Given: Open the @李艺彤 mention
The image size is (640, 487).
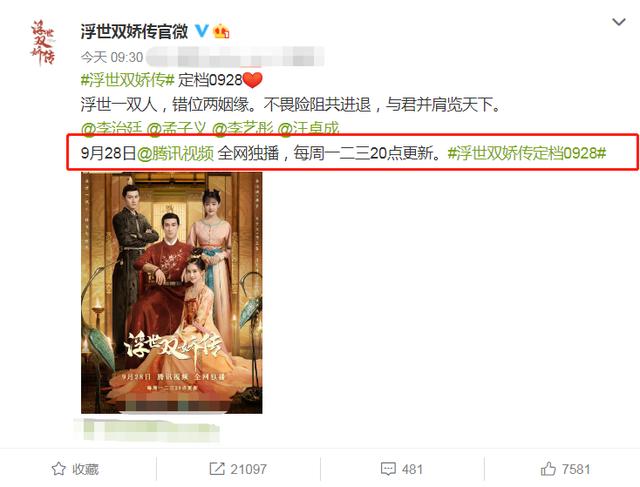Looking at the screenshot, I should coord(243,129).
